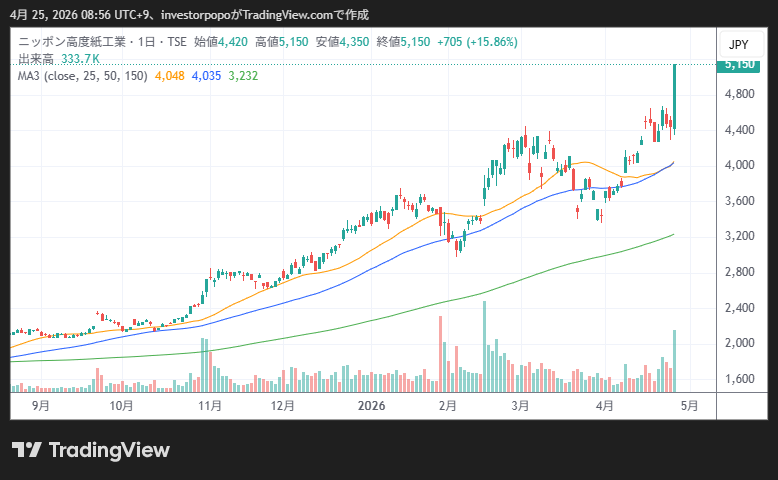This screenshot has height=480, width=778.
Task: Click the 2,400 level on price axis
Action: coord(739,308)
